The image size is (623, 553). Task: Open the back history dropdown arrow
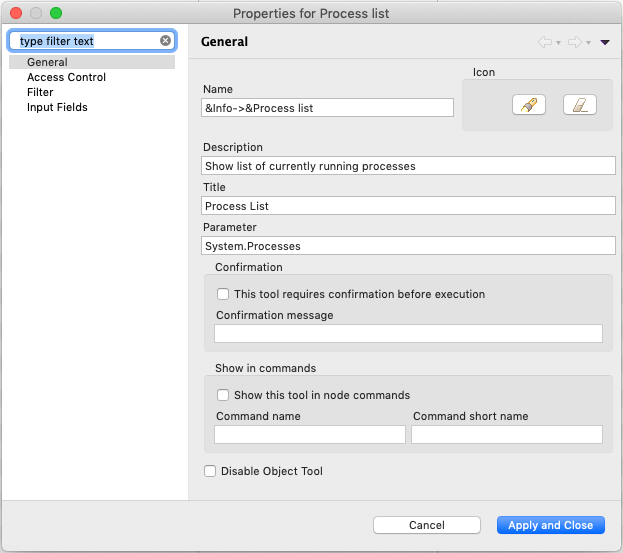point(558,43)
